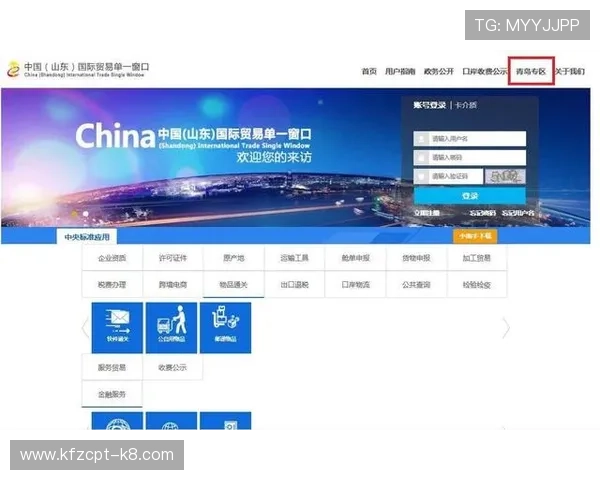The width and height of the screenshot is (600, 480).
Task: Open the 公自用物品 person-with-cart tile
Action: tap(171, 328)
